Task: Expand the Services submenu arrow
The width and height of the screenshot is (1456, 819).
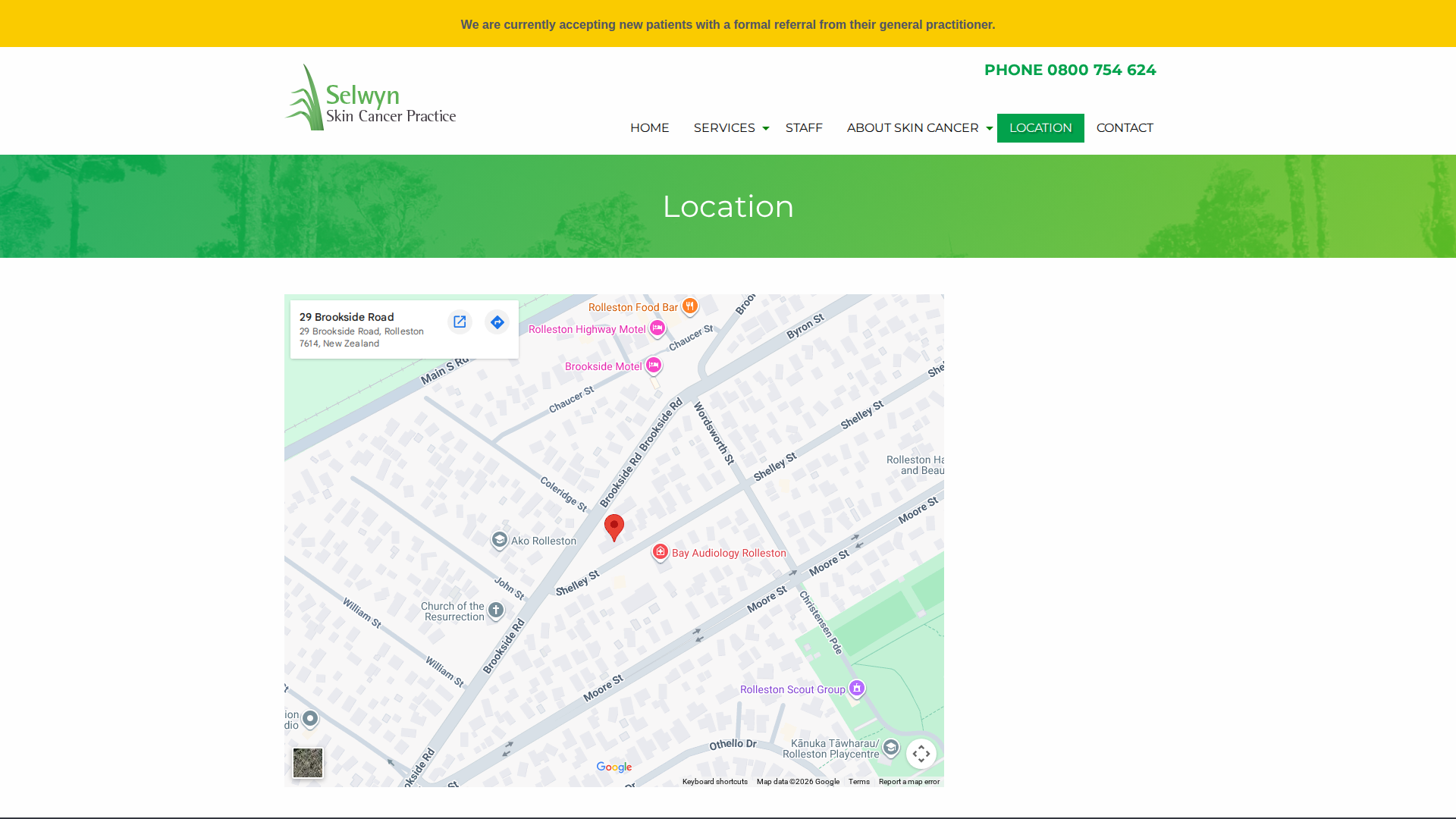Action: click(x=765, y=129)
